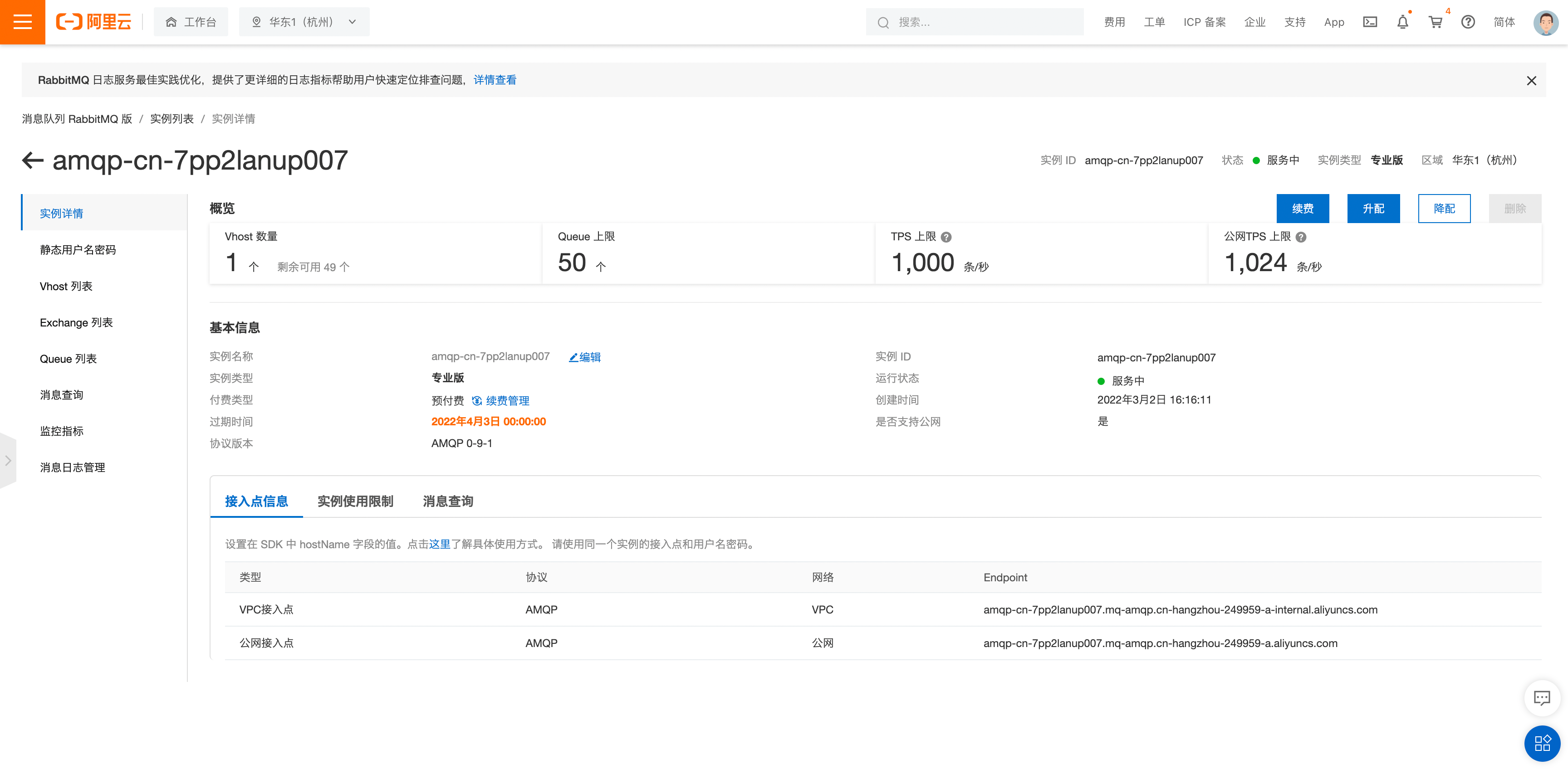
Task: Open the 简体 language selector
Action: coord(1504,22)
